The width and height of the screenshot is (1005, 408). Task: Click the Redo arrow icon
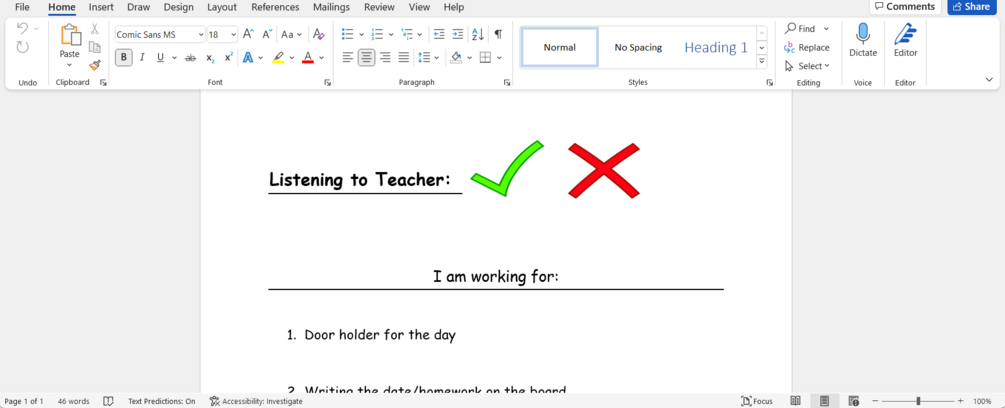coord(22,47)
